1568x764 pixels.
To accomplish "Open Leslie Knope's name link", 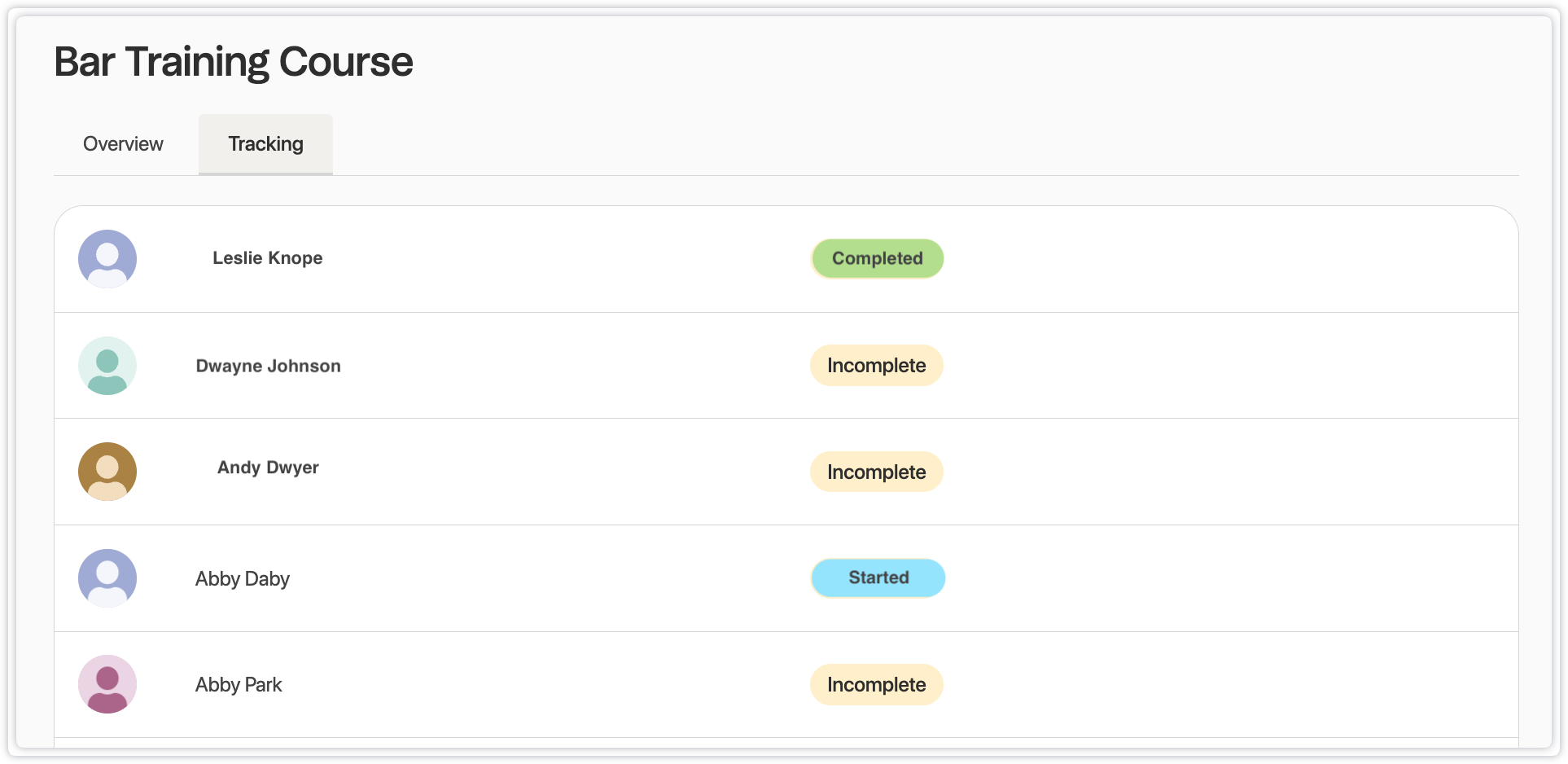I will click(x=267, y=258).
